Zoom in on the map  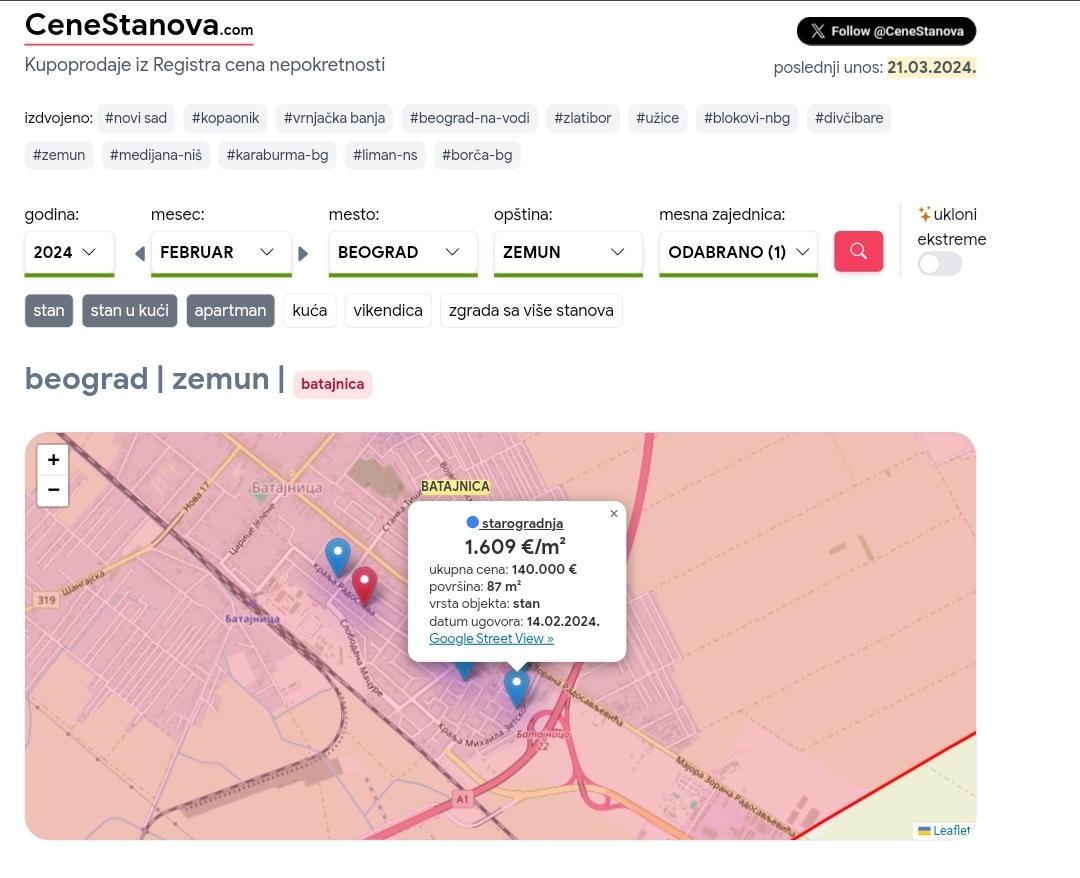point(53,460)
